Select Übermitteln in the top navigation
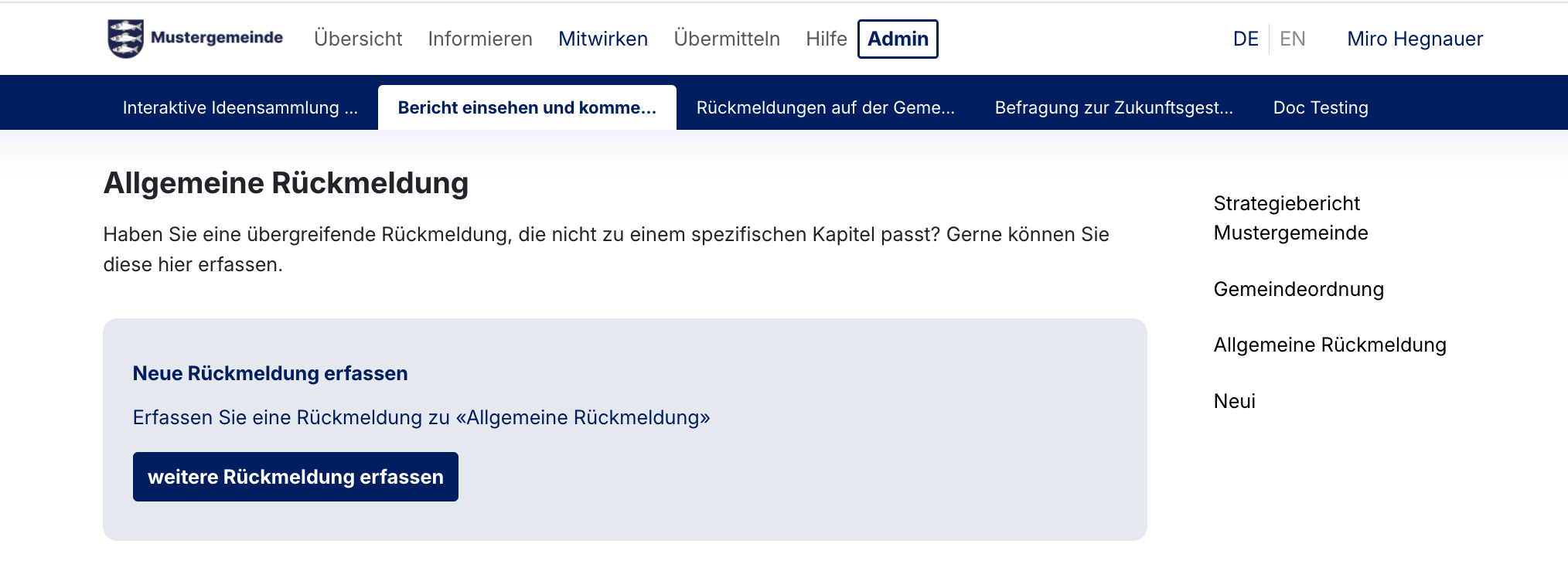This screenshot has height=561, width=1568. 727,39
